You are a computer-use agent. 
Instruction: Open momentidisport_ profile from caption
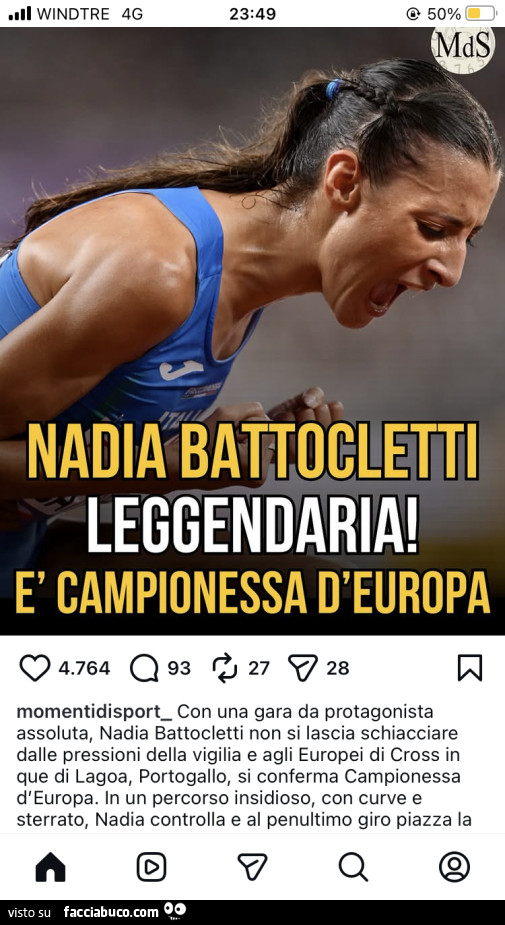[x=94, y=712]
